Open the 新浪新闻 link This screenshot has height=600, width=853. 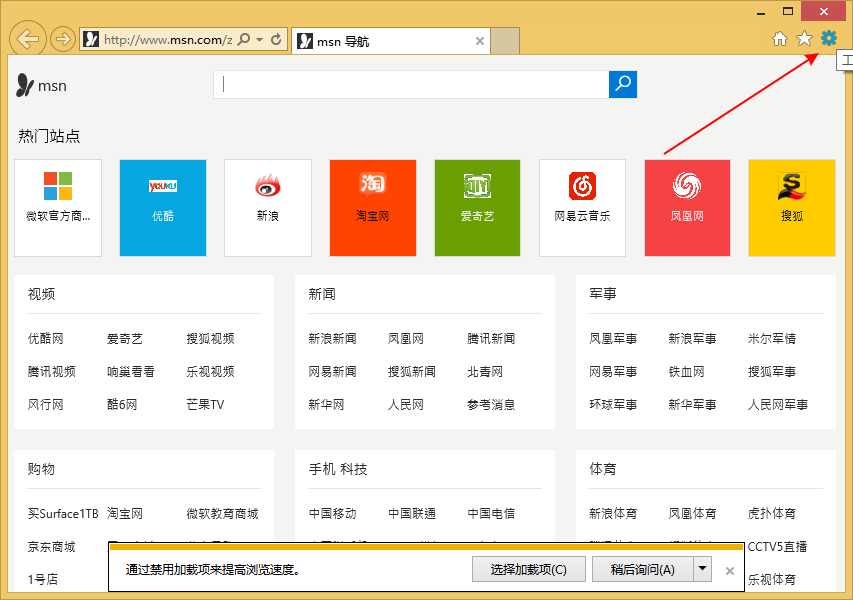coord(332,339)
